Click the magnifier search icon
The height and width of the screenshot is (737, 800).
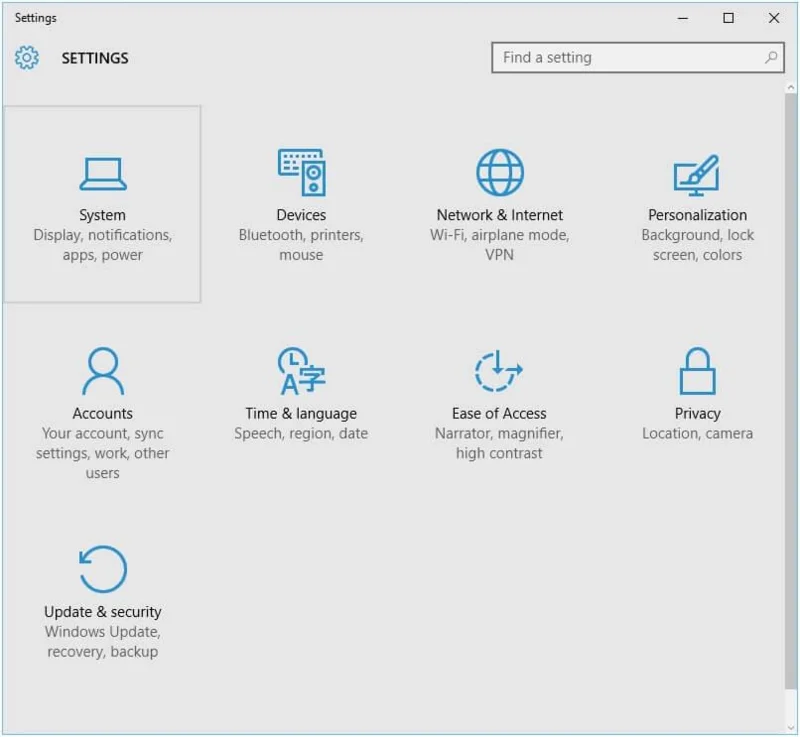pos(771,57)
